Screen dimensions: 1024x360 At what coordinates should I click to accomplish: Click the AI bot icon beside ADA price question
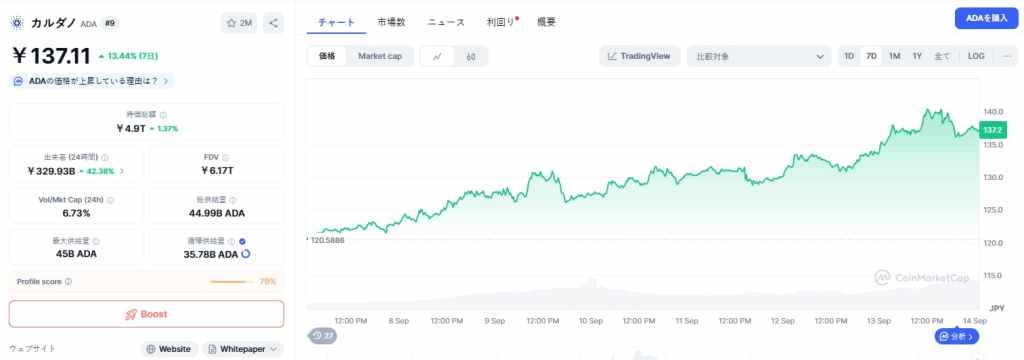19,81
